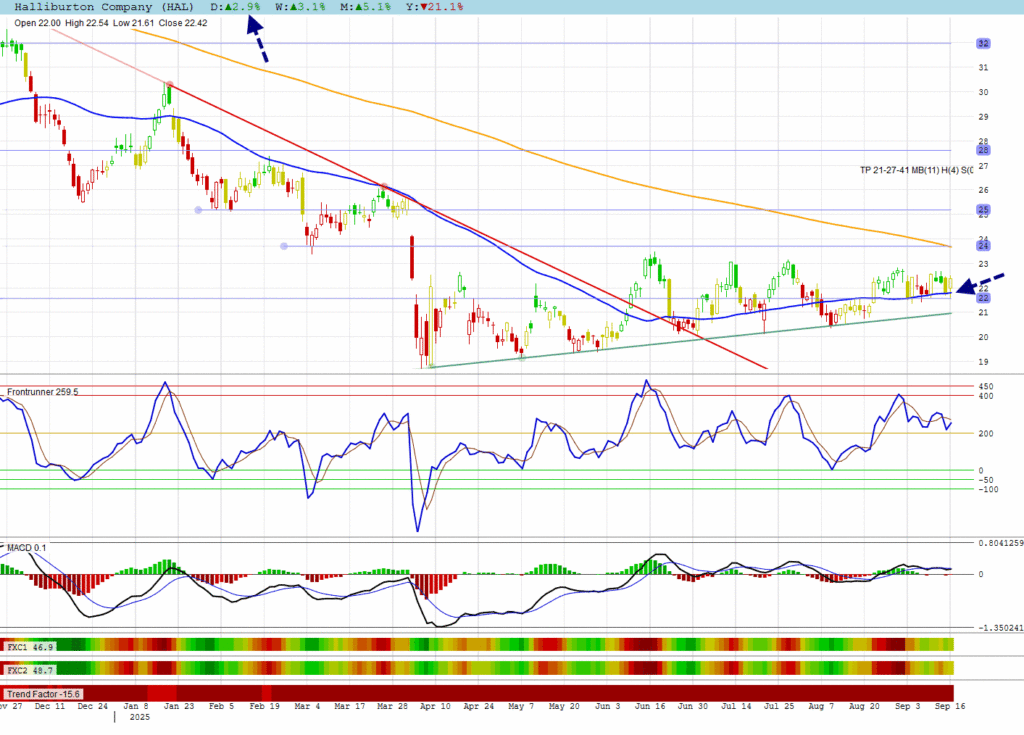Image resolution: width=1024 pixels, height=735 pixels.
Task: Click the Mar 17 date label
Action: [350, 706]
